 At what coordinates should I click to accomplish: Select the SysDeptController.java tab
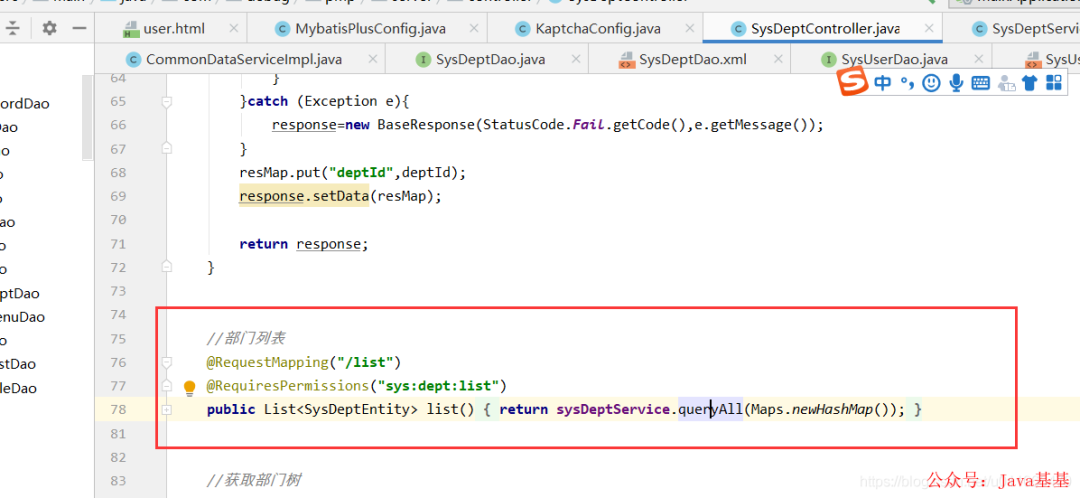click(825, 29)
